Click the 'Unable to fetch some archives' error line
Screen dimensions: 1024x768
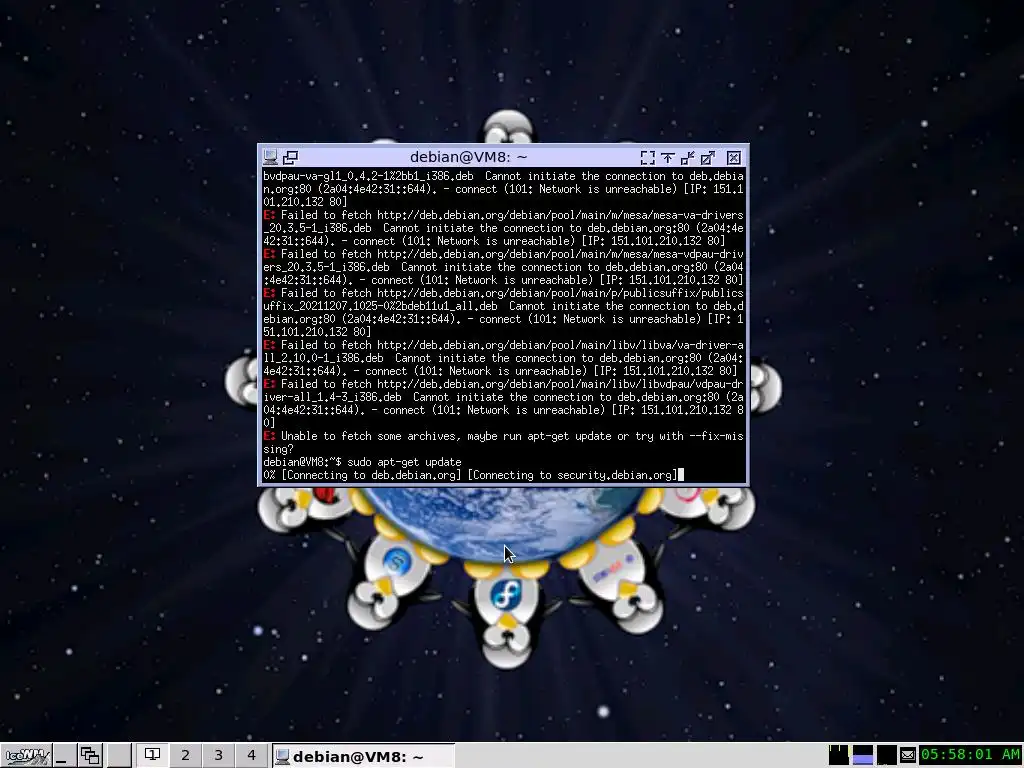pyautogui.click(x=503, y=443)
